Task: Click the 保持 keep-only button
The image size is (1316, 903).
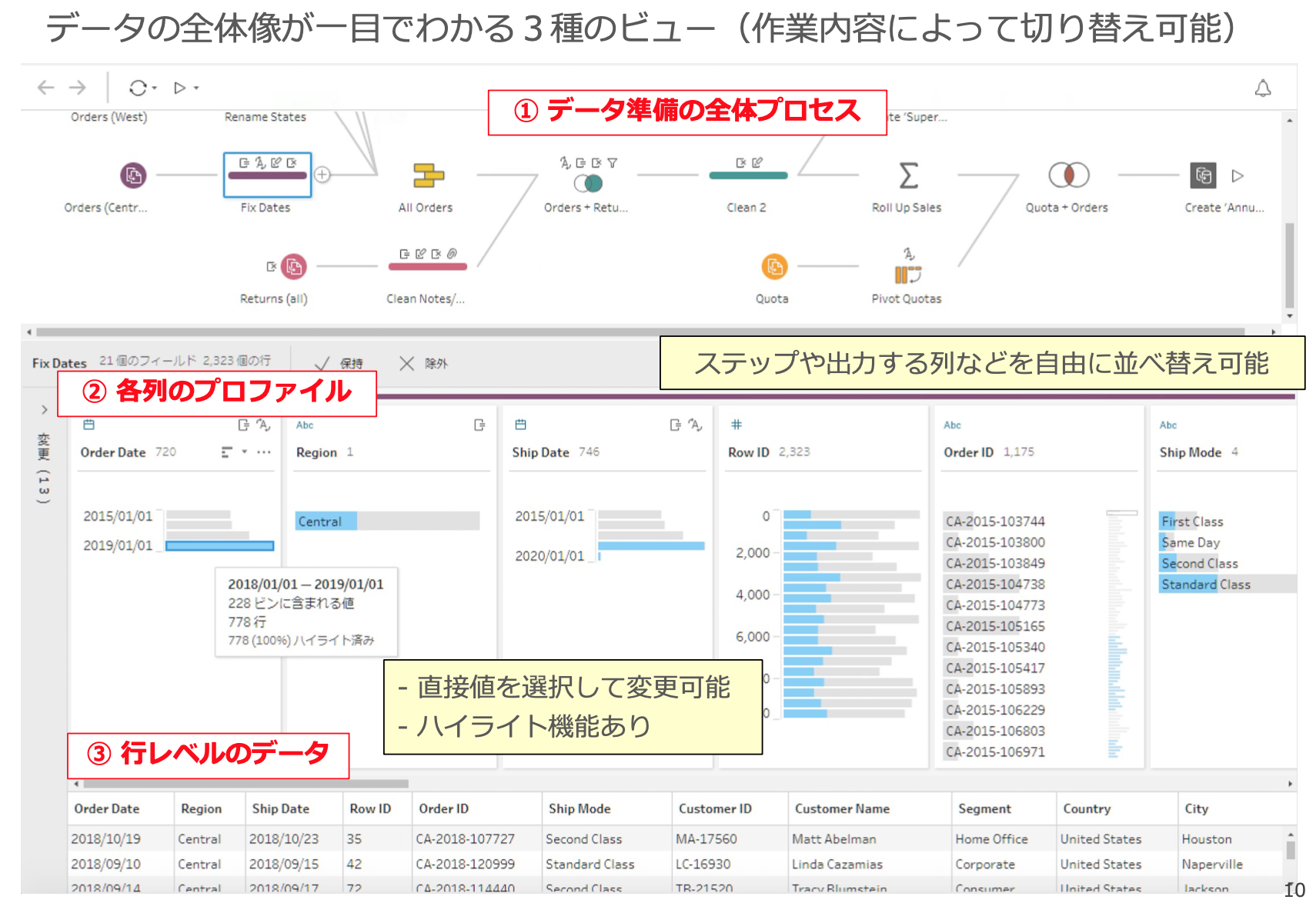Action: point(339,363)
